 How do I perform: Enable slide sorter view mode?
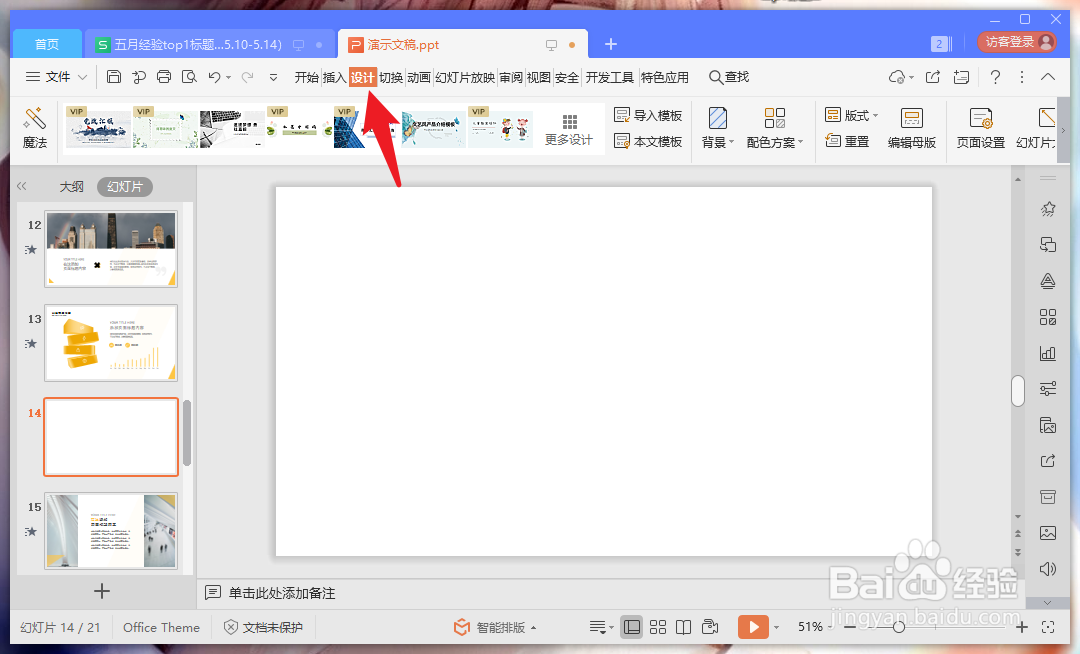[x=658, y=626]
